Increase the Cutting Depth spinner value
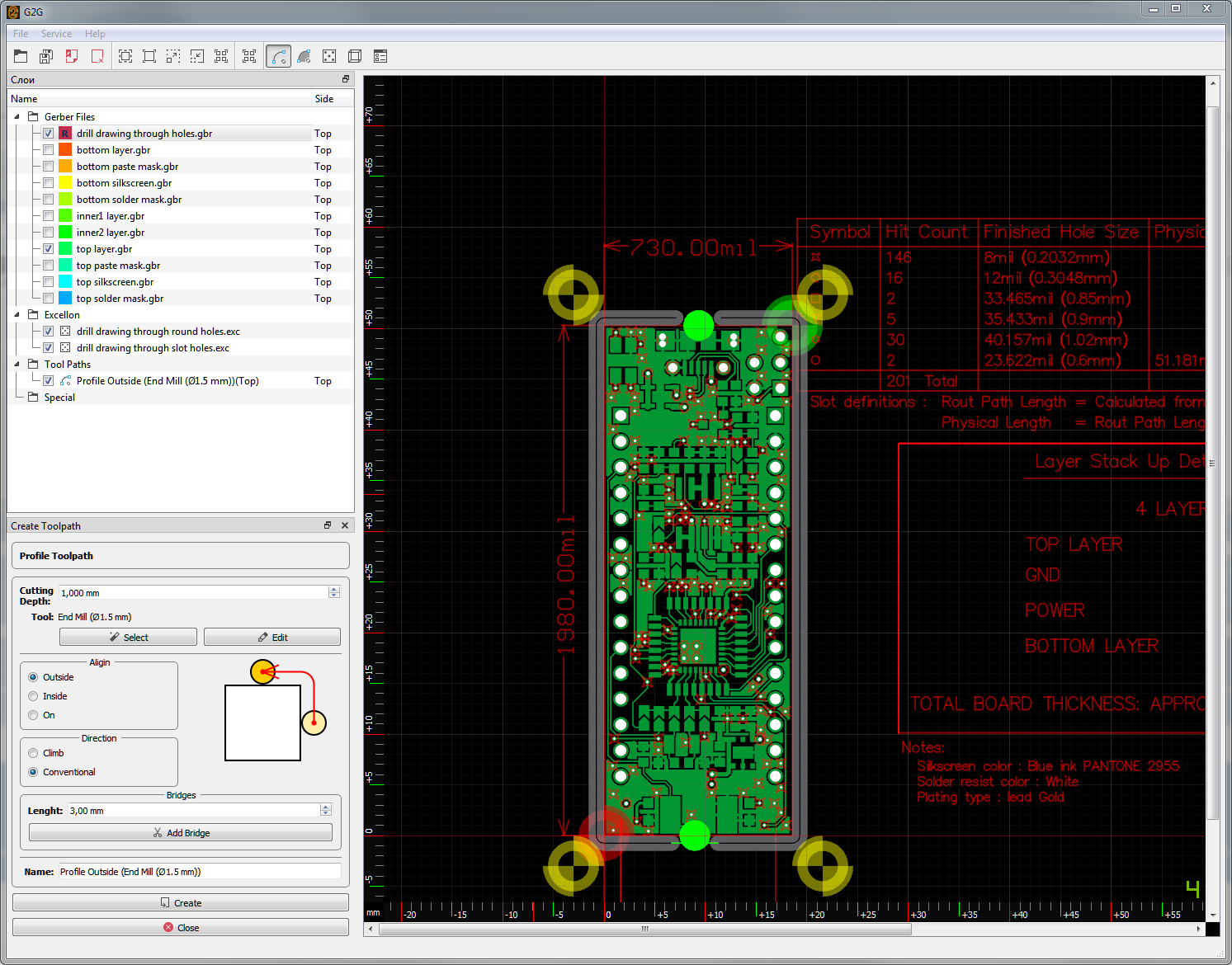 click(x=334, y=589)
